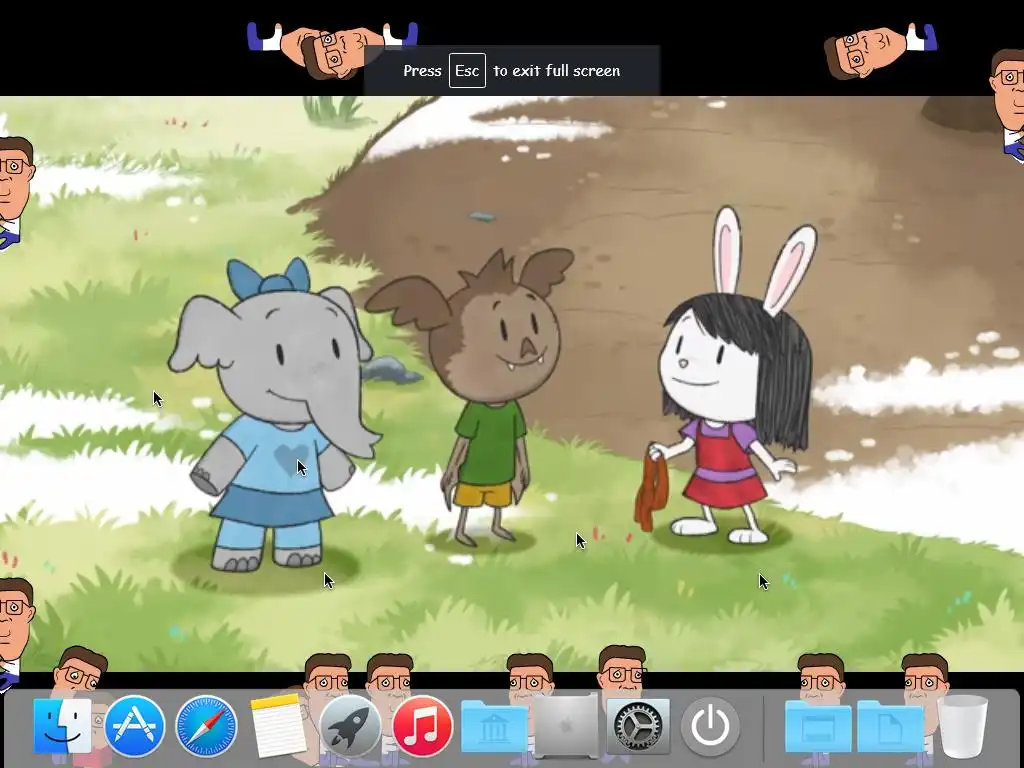Viewport: 1024px width, 768px height.
Task: Launch the App Store dock icon
Action: click(x=135, y=726)
